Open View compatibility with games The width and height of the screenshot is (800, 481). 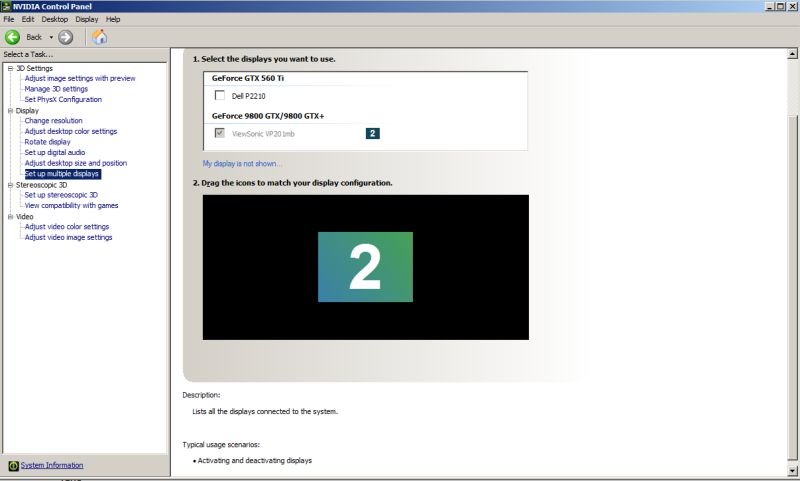71,206
